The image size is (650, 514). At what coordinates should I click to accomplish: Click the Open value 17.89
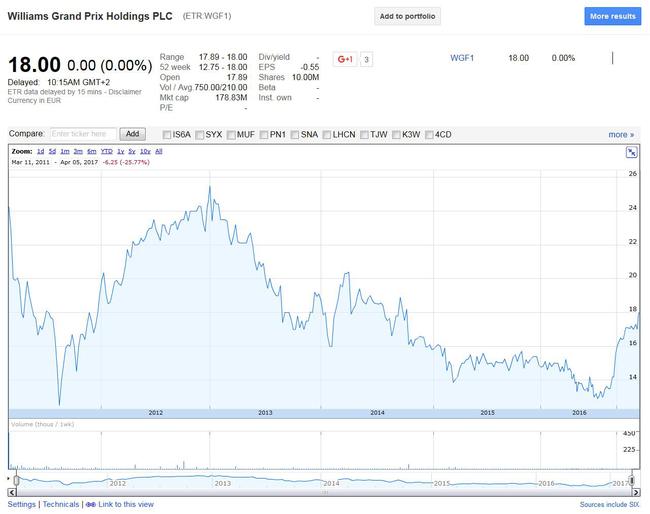pos(237,78)
